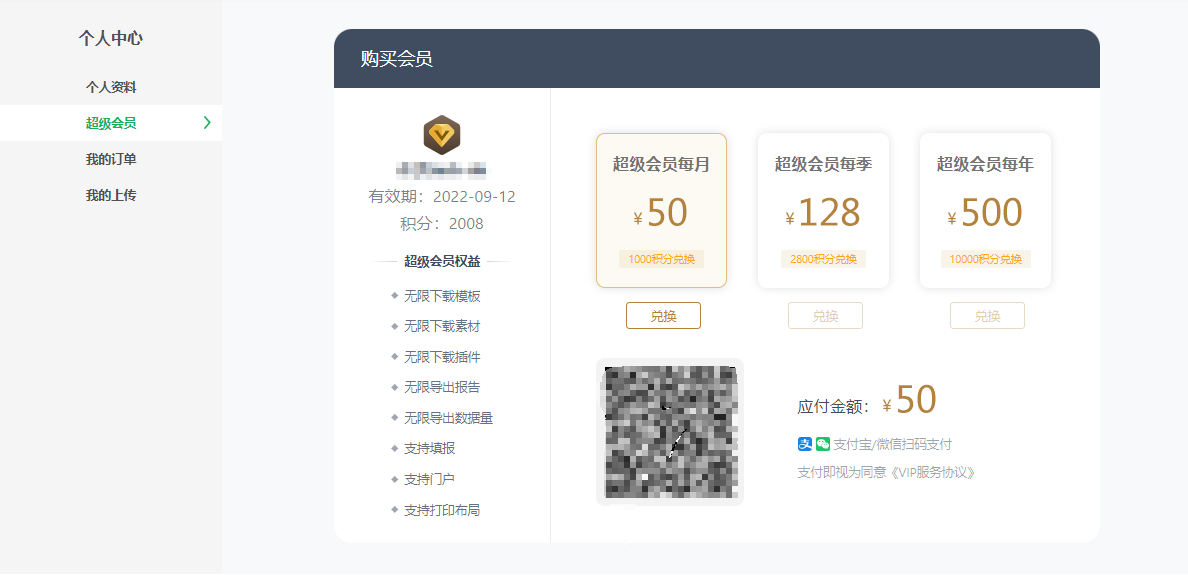The width and height of the screenshot is (1188, 575).
Task: Click the 2800积分兑换 tag
Action: coord(824,259)
